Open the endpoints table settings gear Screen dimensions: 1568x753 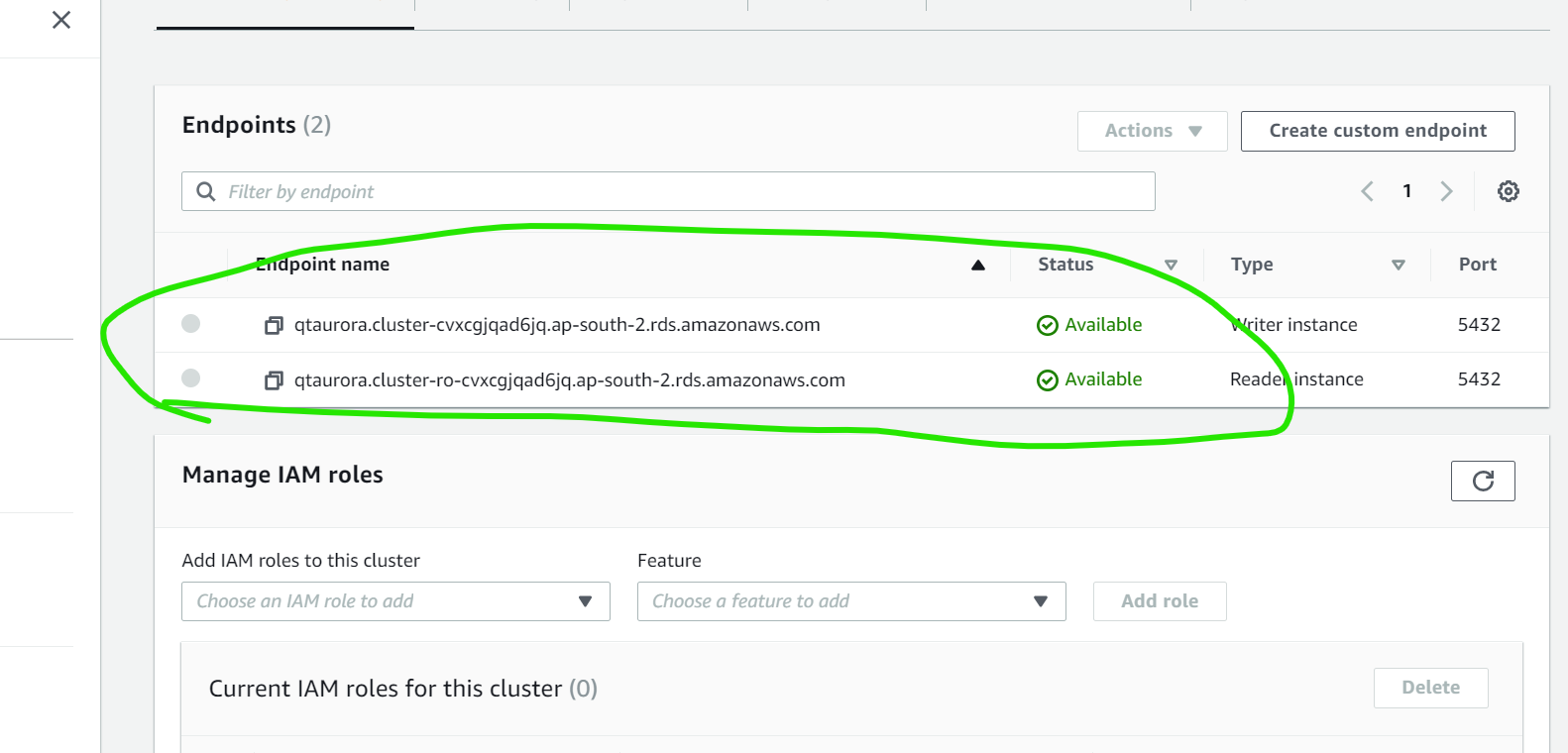[x=1509, y=191]
